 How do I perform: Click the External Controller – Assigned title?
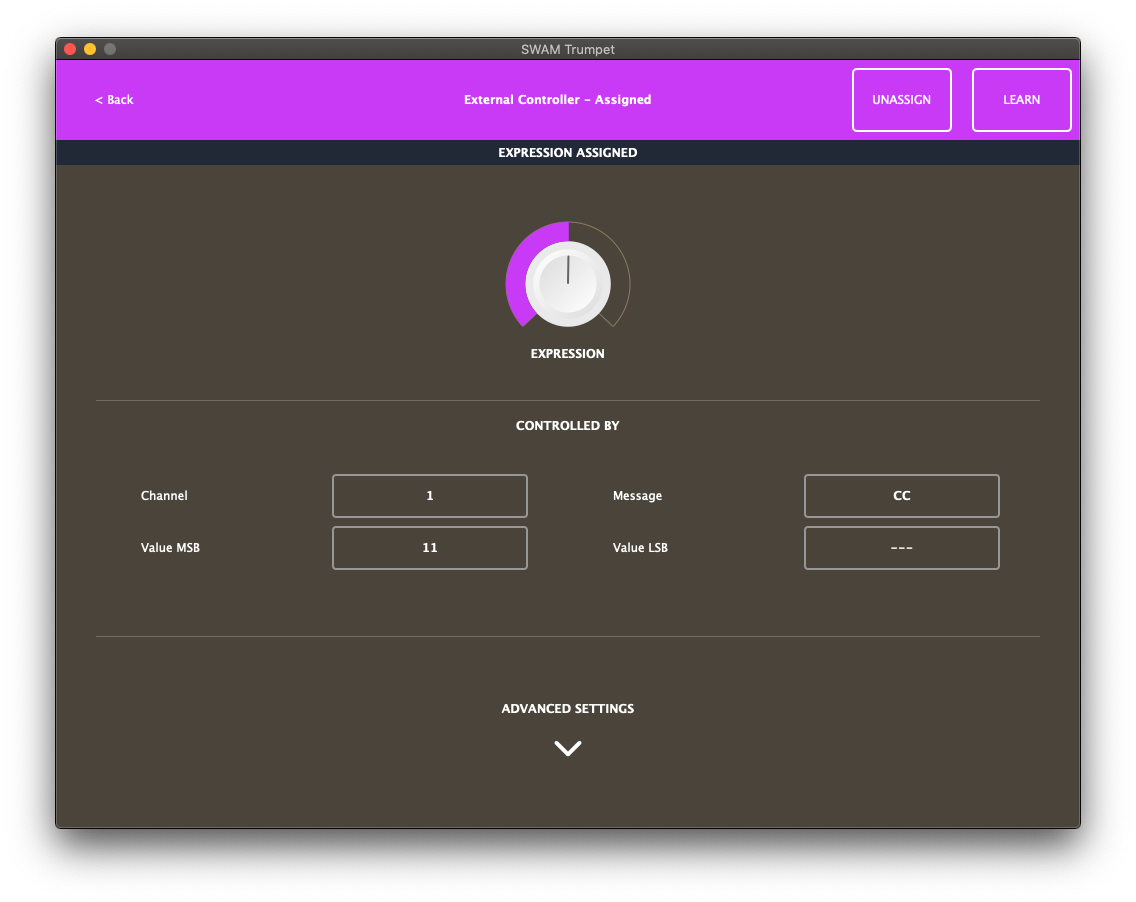click(557, 99)
